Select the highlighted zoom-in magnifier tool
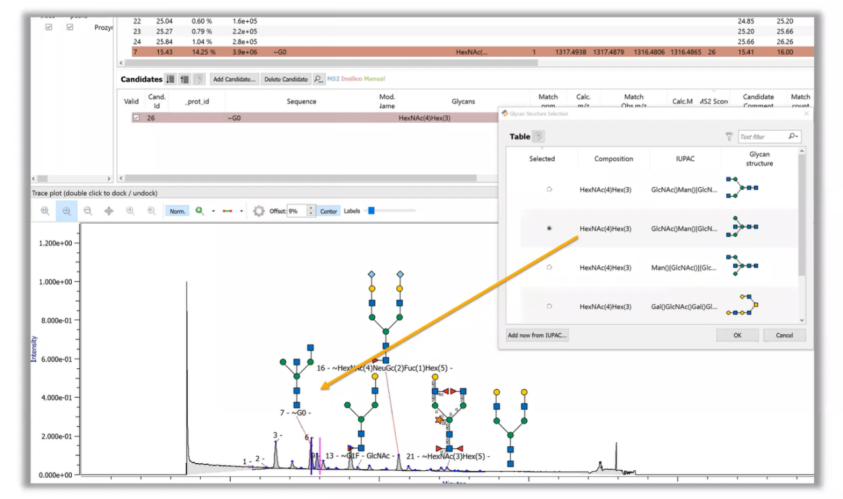 click(66, 211)
